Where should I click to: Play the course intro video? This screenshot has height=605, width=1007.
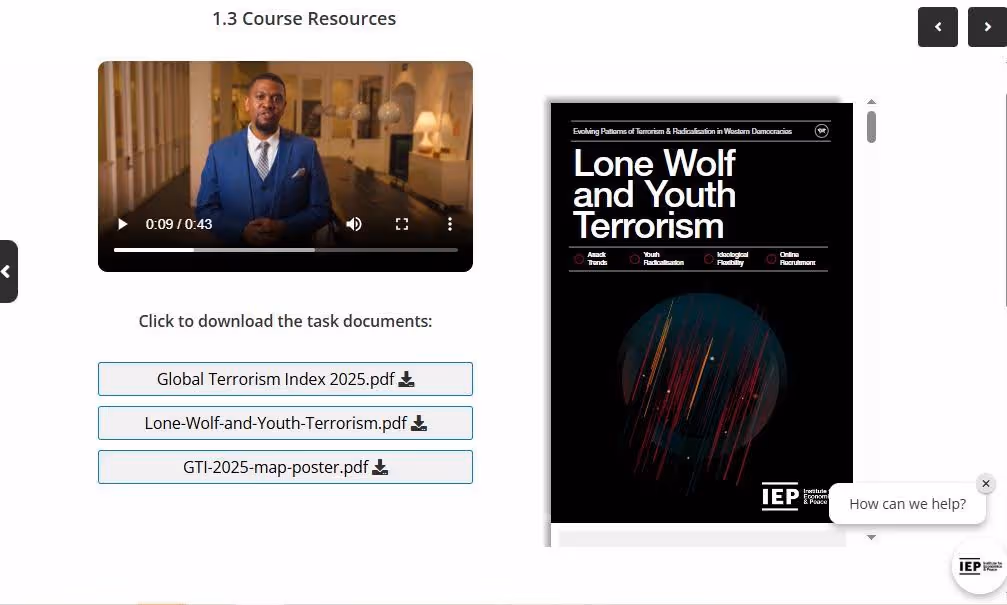(x=122, y=224)
